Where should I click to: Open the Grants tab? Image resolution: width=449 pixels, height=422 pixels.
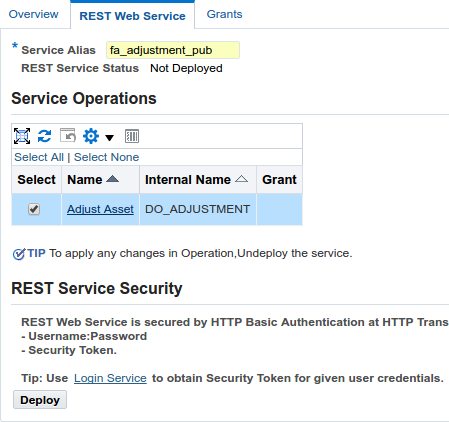pyautogui.click(x=224, y=14)
